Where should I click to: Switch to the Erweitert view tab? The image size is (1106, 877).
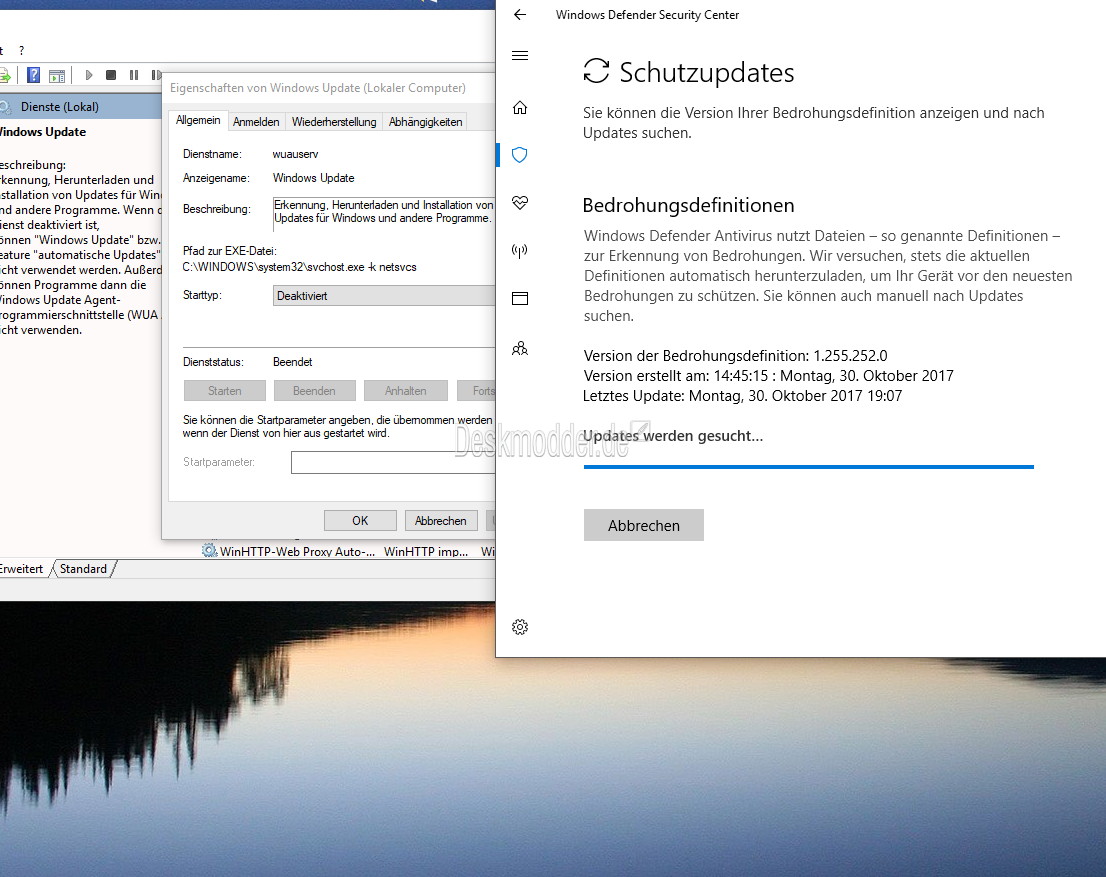pyautogui.click(x=23, y=569)
